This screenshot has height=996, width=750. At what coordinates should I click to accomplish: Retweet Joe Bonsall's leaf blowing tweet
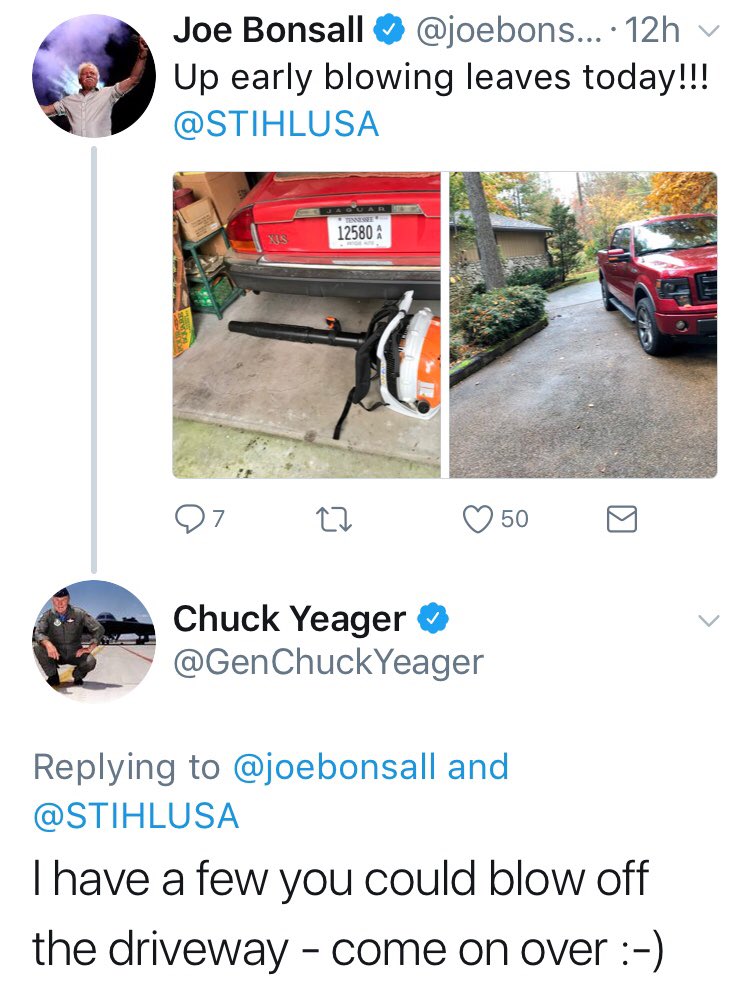(x=334, y=519)
